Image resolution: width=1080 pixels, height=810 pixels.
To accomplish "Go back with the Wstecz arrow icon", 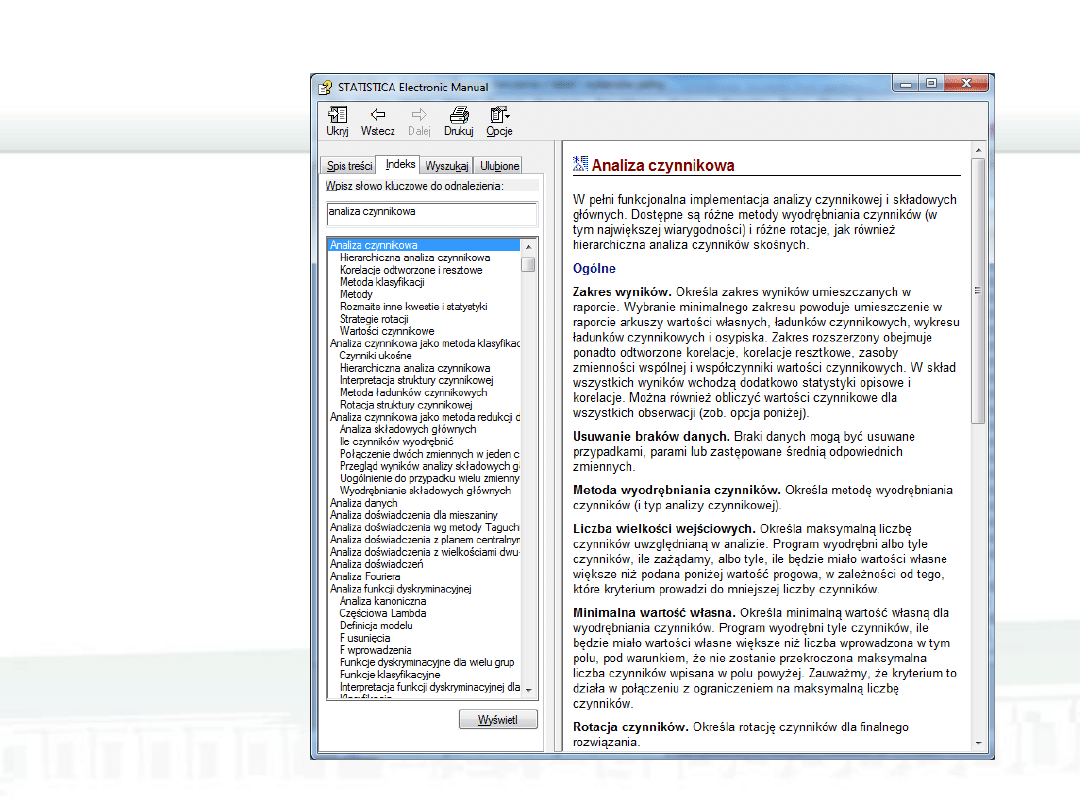I will coord(378,116).
